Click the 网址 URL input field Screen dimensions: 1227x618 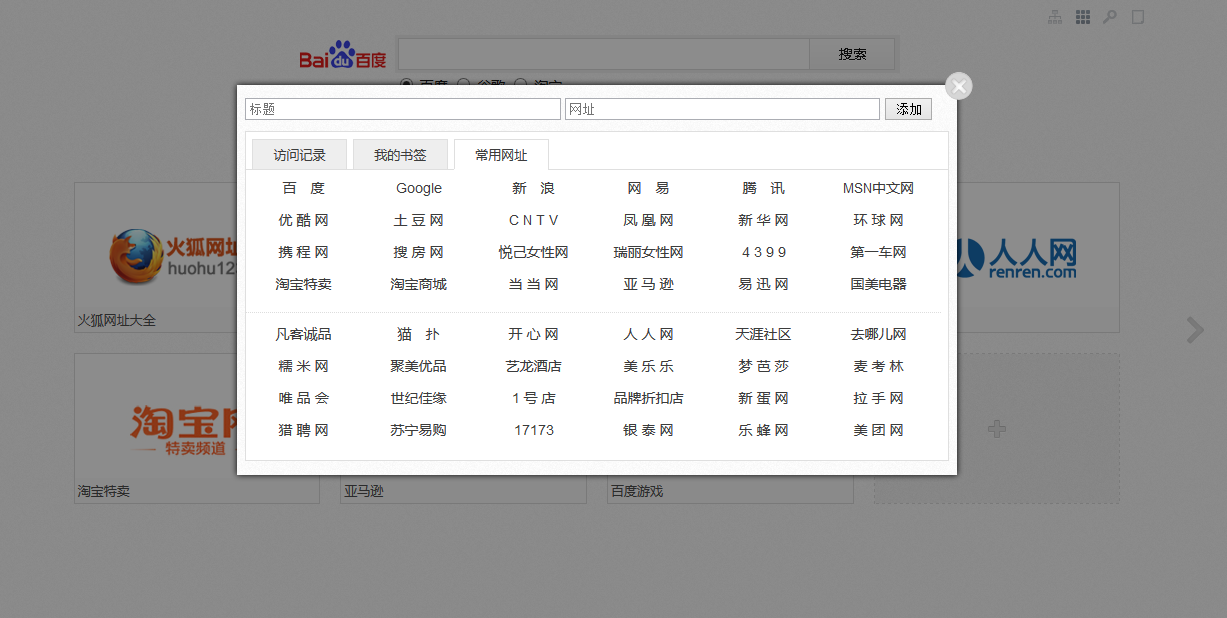tap(723, 109)
